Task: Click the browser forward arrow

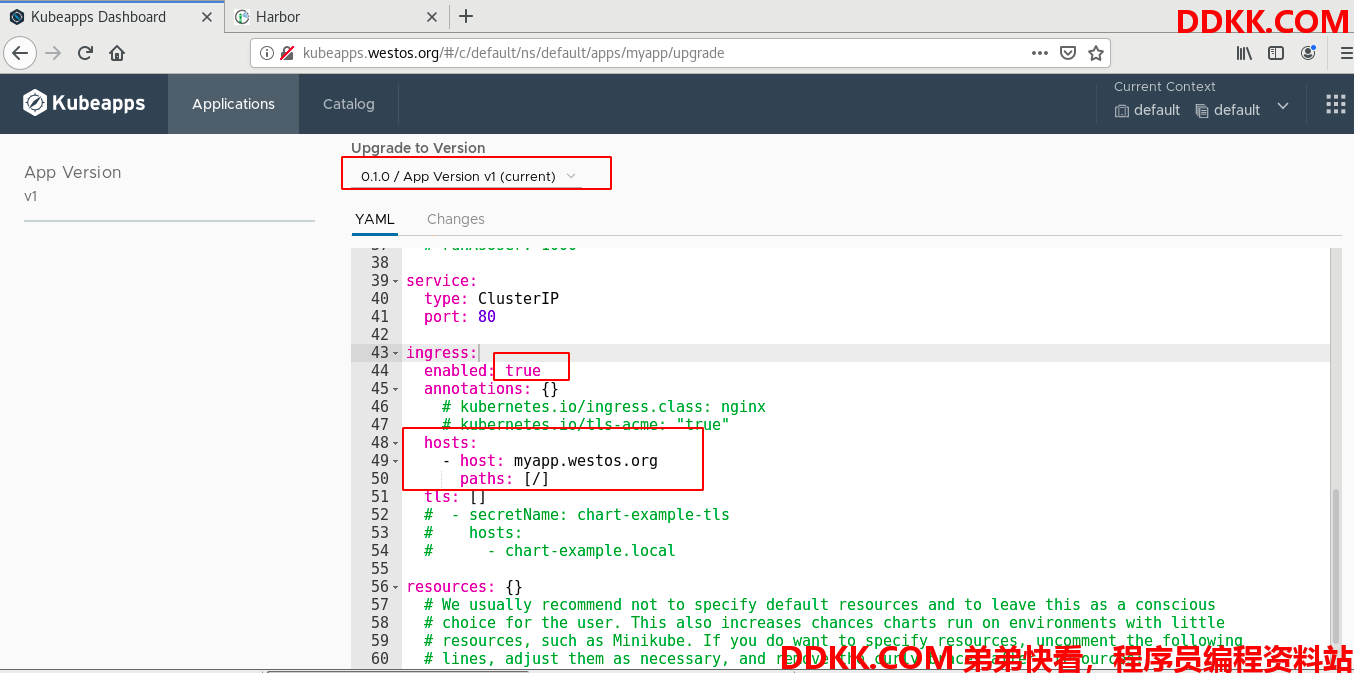Action: [x=53, y=53]
